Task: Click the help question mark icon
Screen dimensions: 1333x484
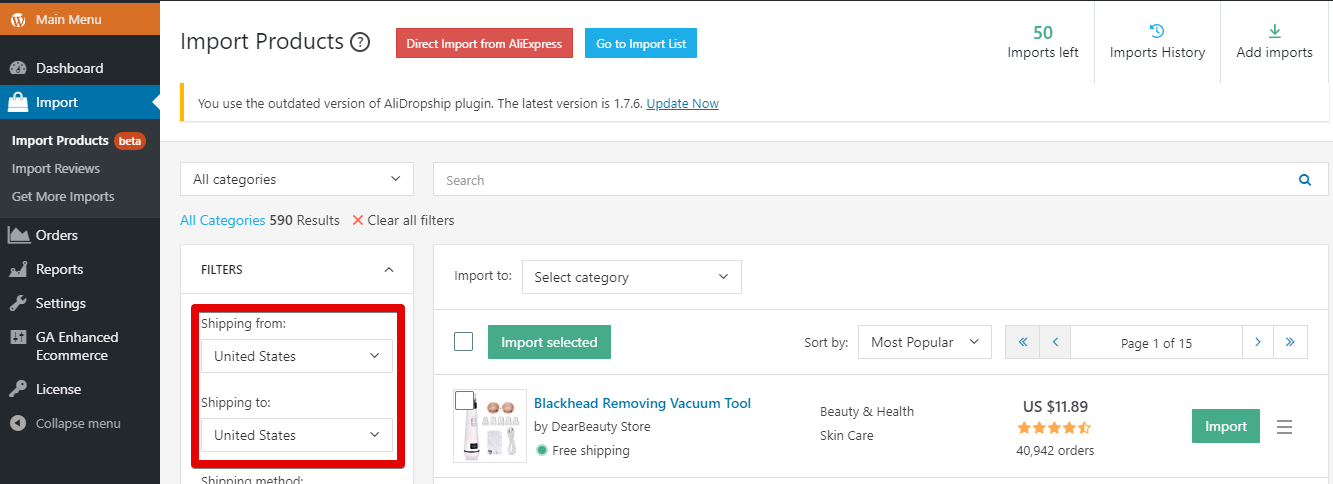Action: click(x=360, y=43)
